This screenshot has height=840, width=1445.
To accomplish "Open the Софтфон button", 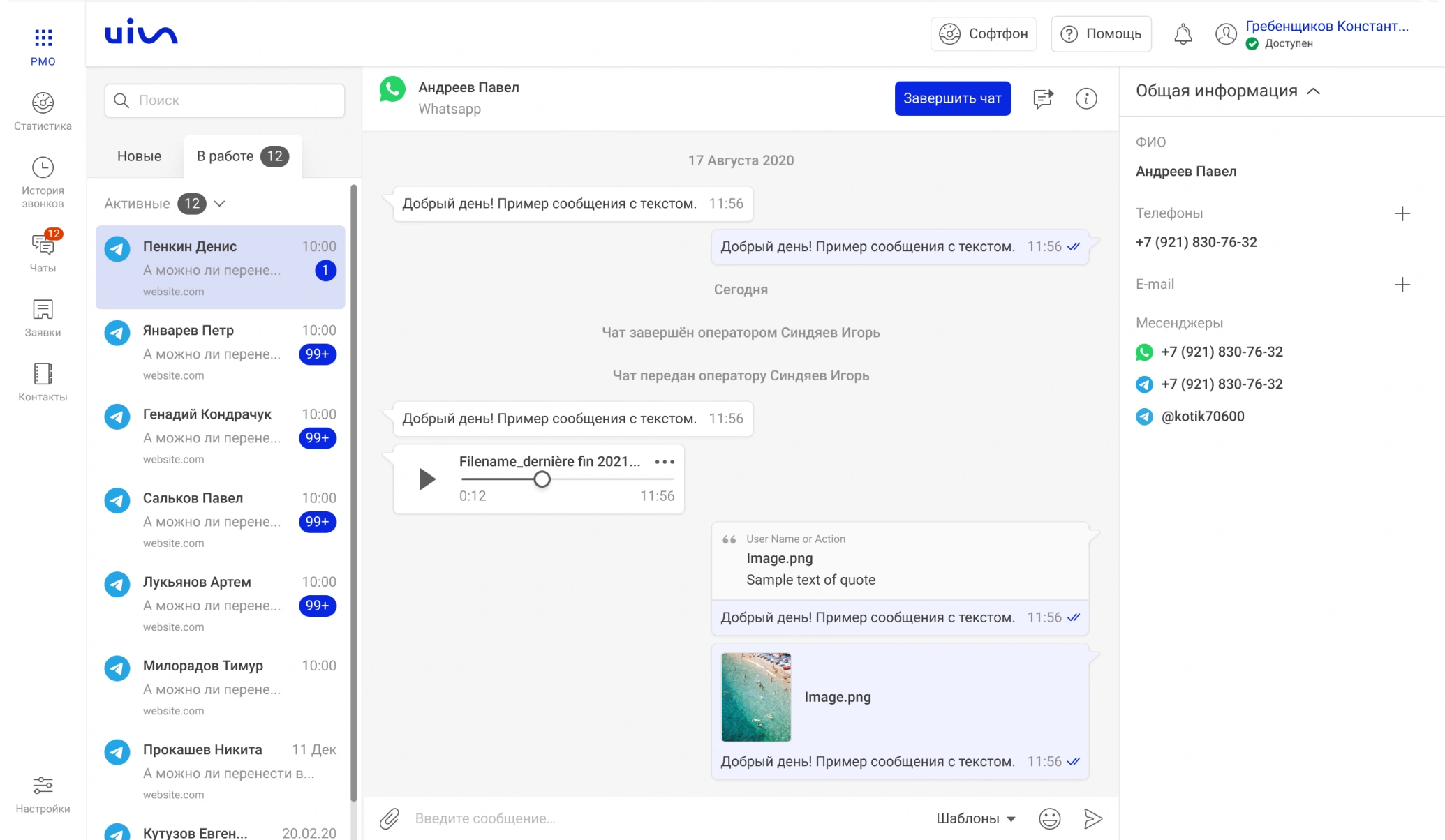I will point(983,33).
